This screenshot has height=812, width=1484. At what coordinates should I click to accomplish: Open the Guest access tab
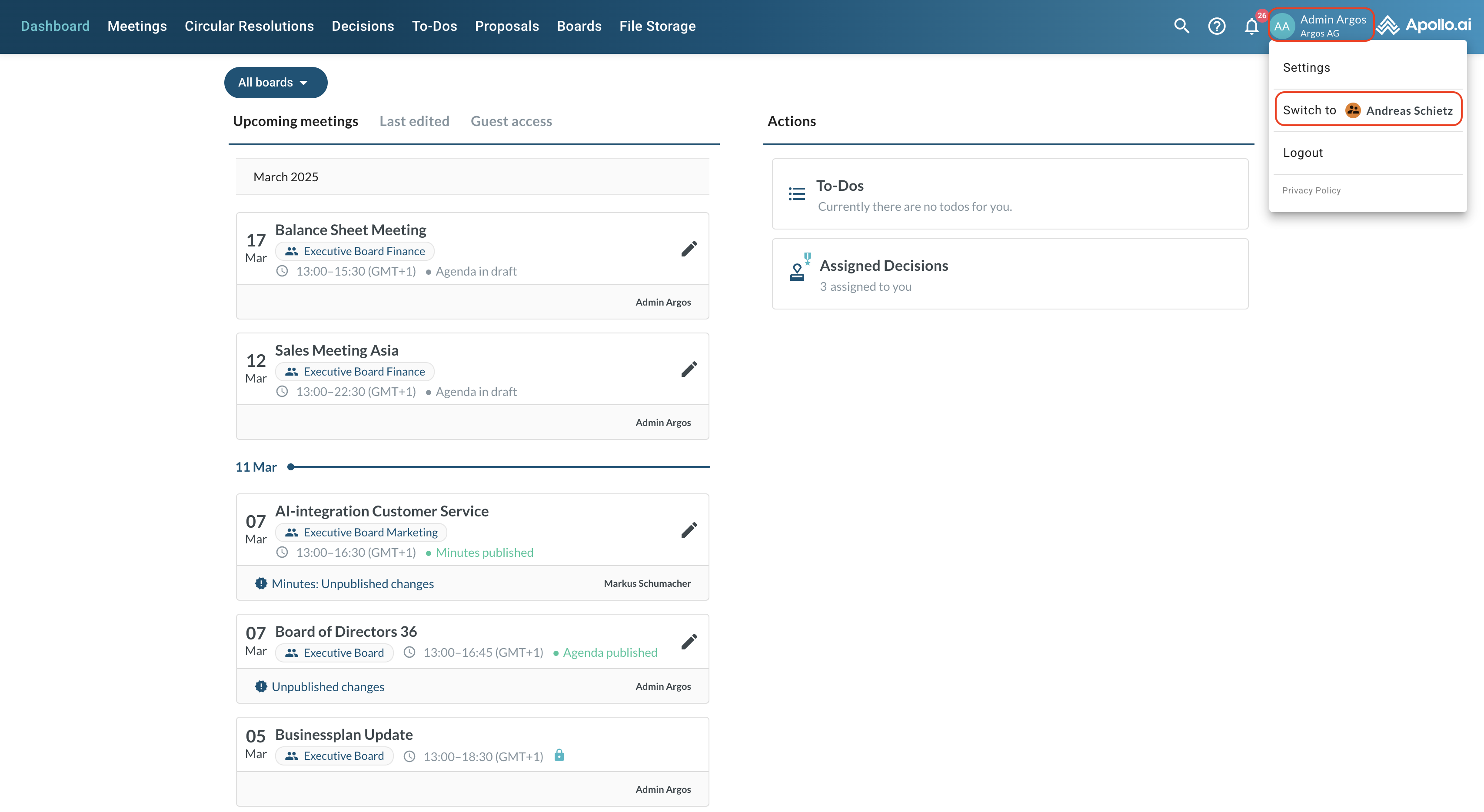tap(511, 121)
